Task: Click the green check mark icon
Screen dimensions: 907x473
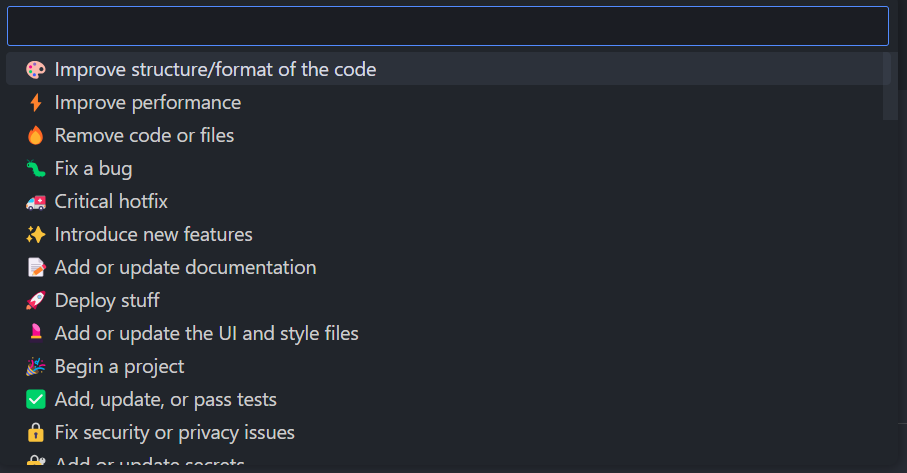Action: (x=36, y=400)
